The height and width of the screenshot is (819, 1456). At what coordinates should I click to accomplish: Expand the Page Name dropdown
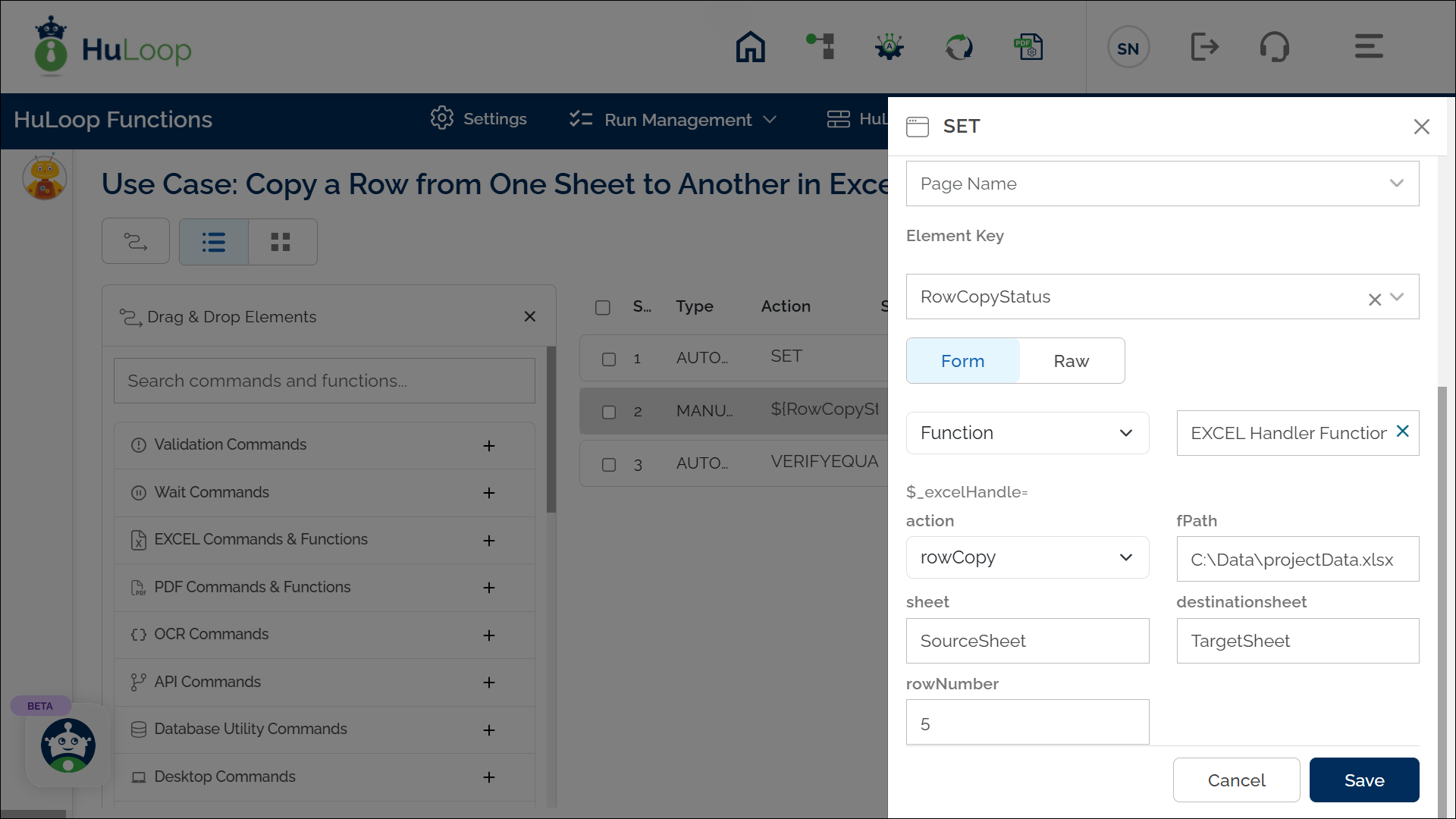pos(1162,184)
